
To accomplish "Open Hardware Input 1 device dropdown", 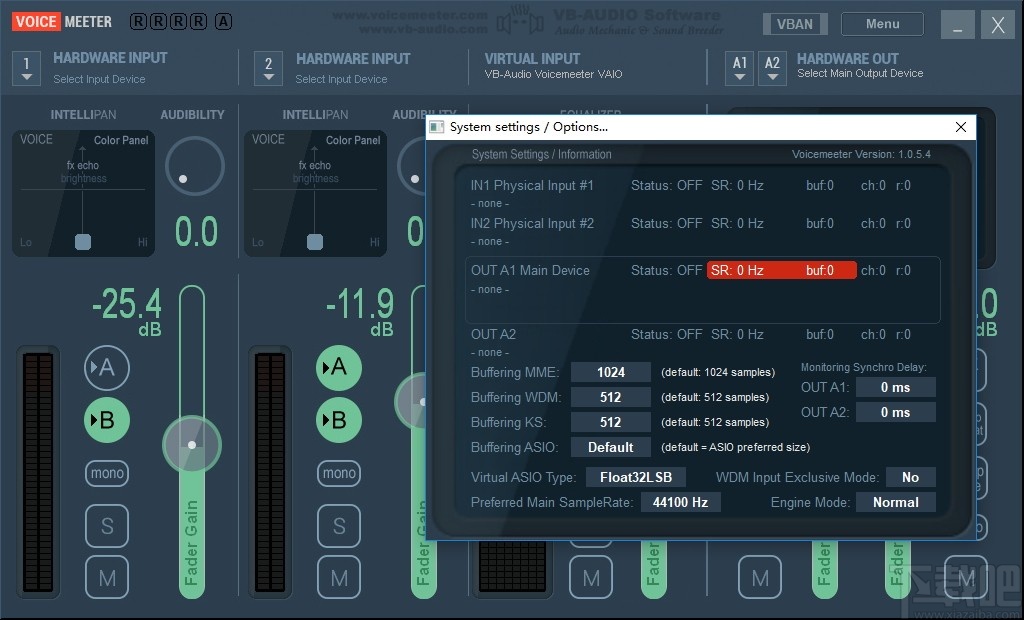I will coord(27,68).
